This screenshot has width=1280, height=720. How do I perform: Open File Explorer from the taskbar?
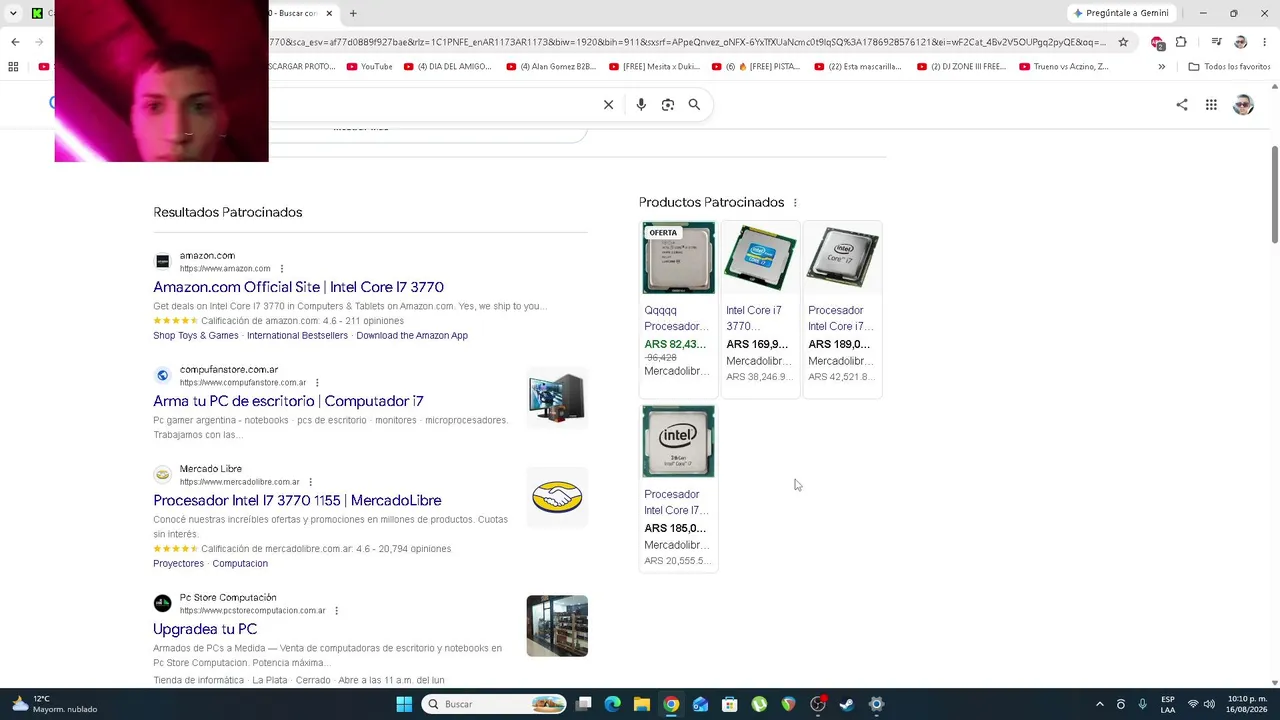[642, 704]
